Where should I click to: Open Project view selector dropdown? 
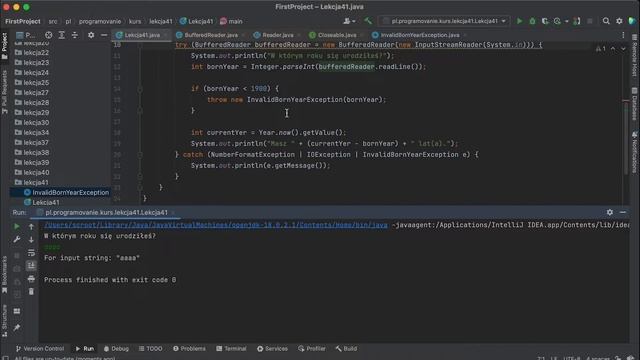25,35
